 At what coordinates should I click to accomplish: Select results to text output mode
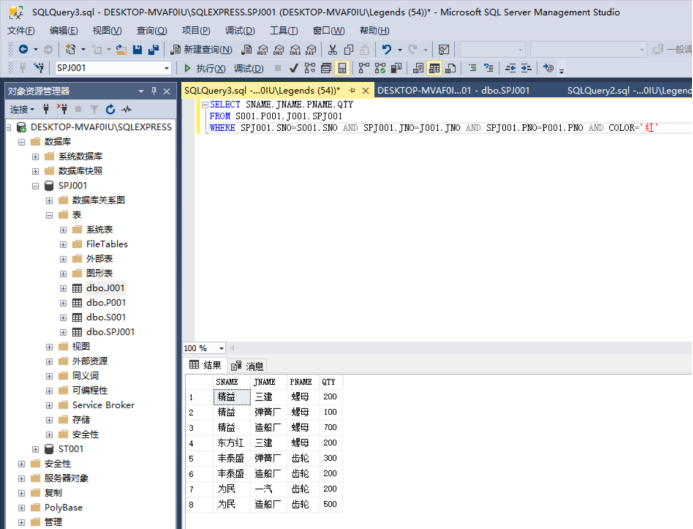tap(418, 68)
